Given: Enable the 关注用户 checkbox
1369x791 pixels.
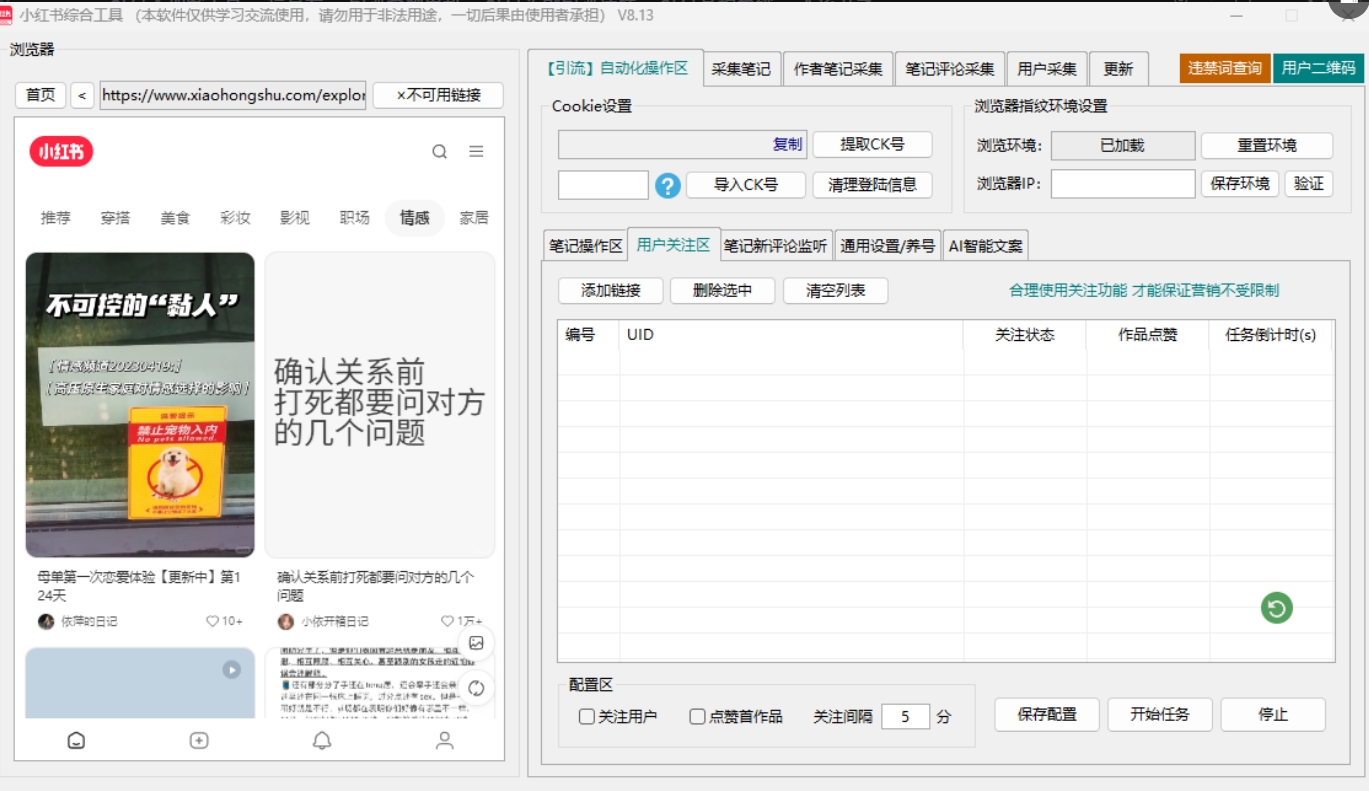Looking at the screenshot, I should pyautogui.click(x=587, y=717).
